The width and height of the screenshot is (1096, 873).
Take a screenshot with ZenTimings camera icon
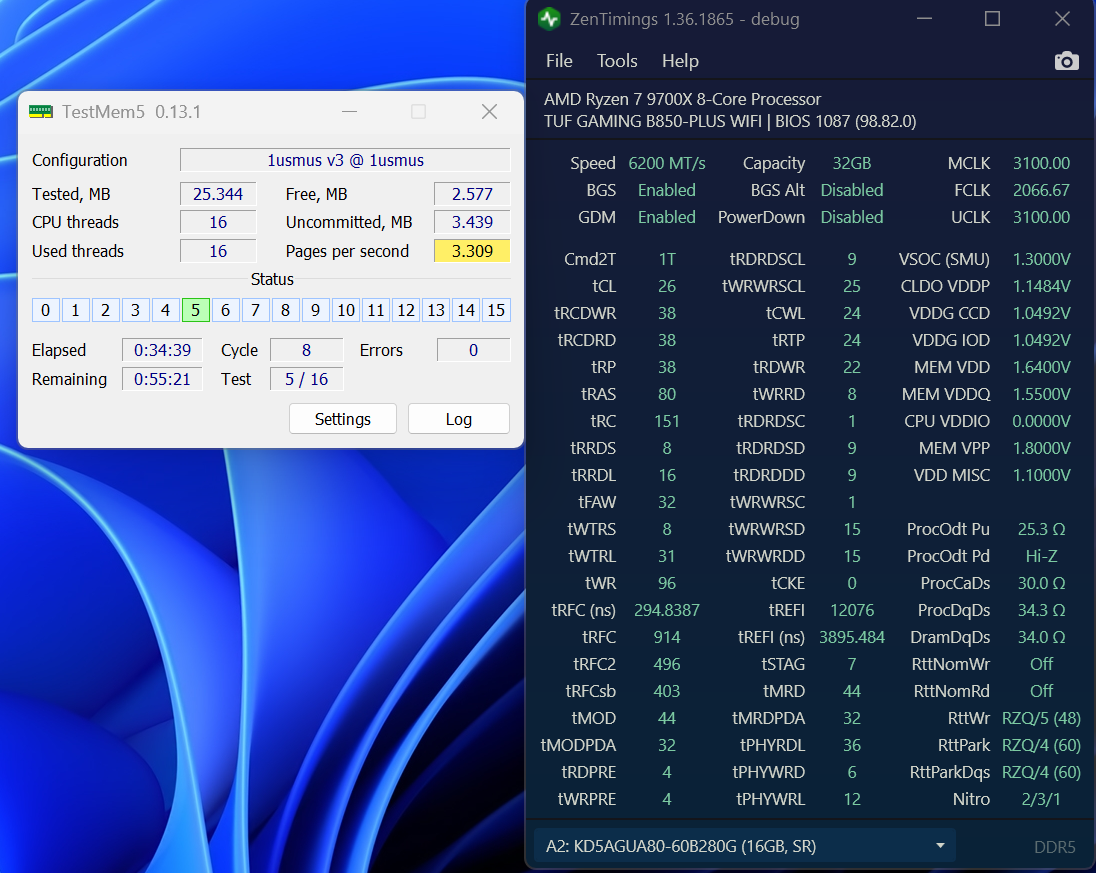1066,62
